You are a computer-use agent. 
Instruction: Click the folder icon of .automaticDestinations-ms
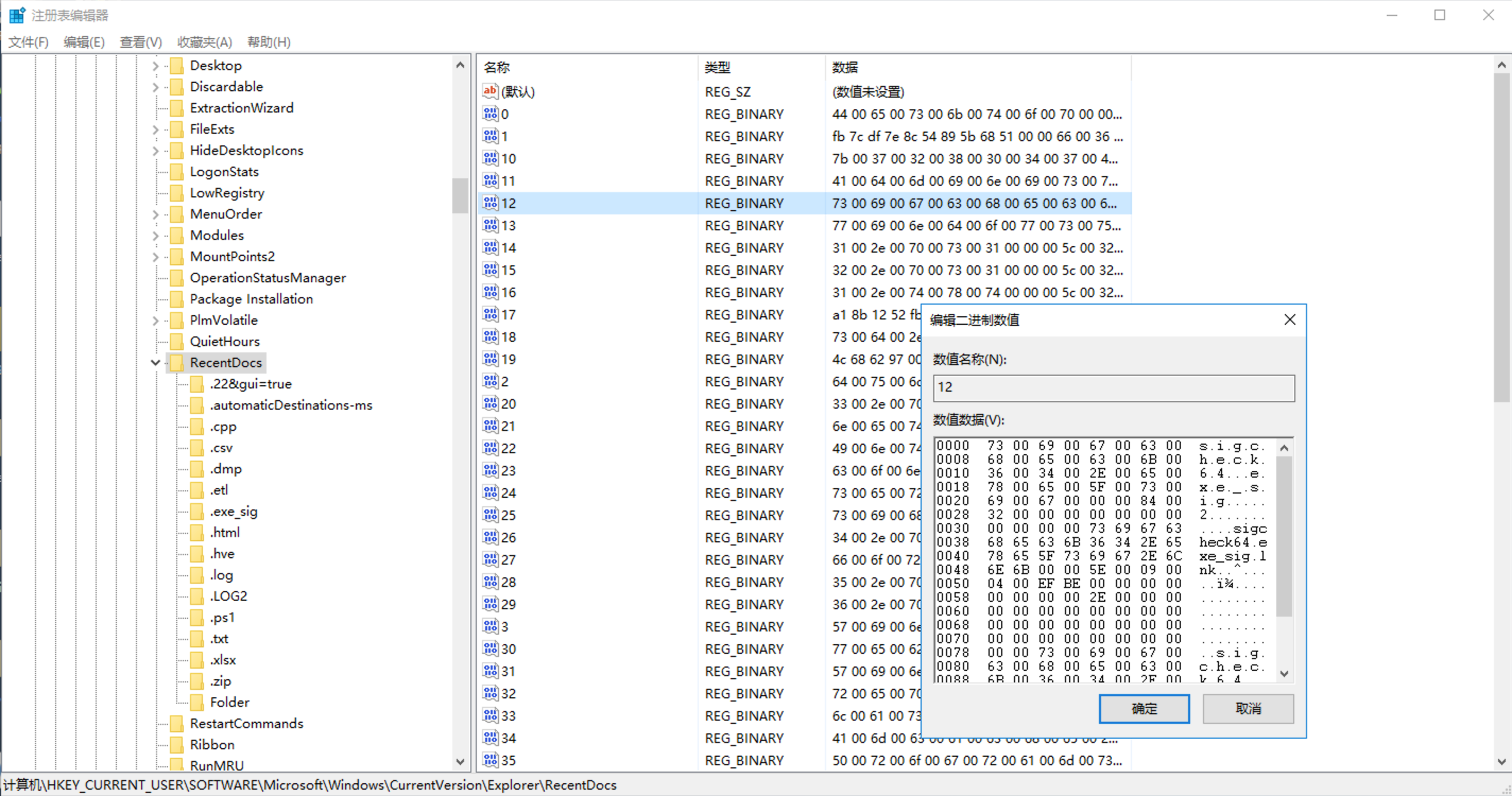(x=197, y=405)
